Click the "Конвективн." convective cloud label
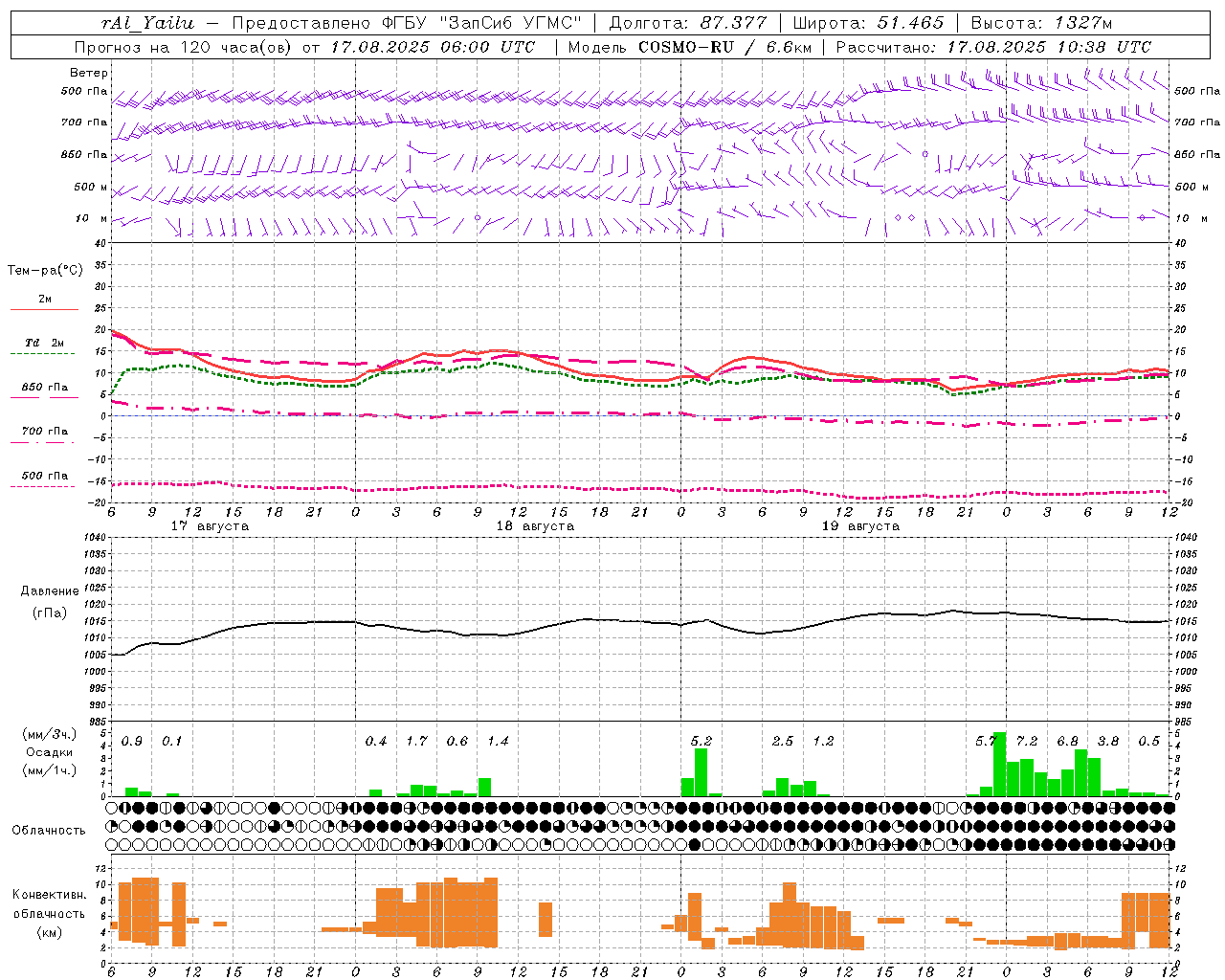 tap(49, 895)
